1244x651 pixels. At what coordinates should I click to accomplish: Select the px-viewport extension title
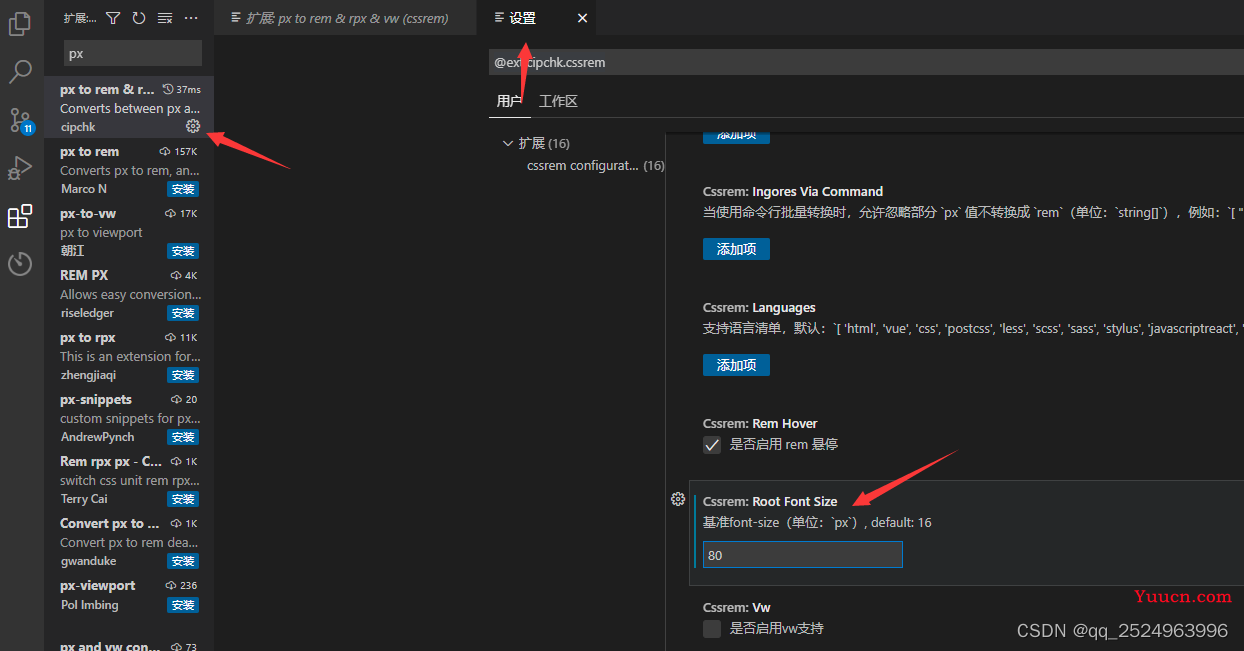point(98,586)
